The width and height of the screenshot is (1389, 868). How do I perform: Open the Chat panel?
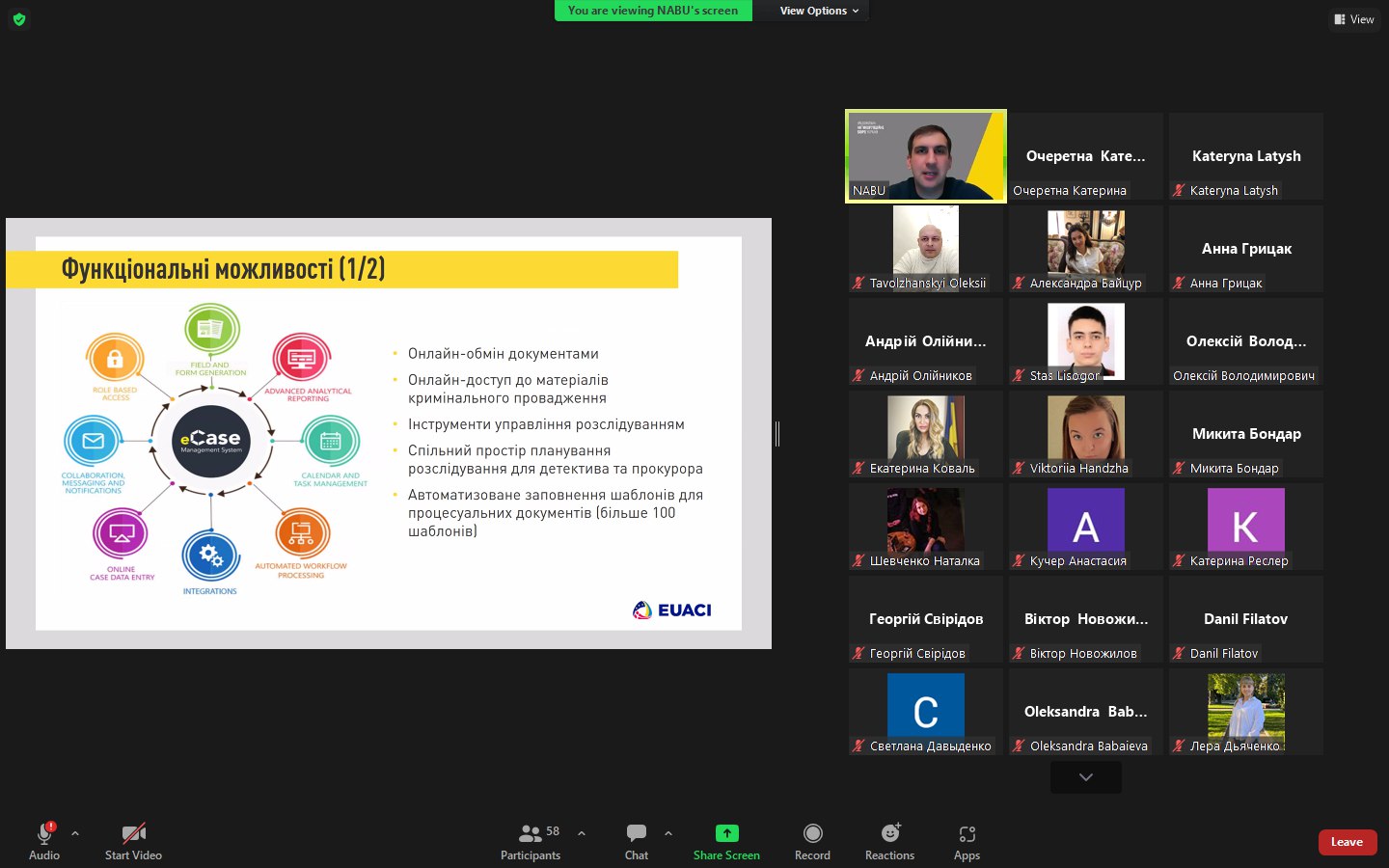click(x=637, y=833)
